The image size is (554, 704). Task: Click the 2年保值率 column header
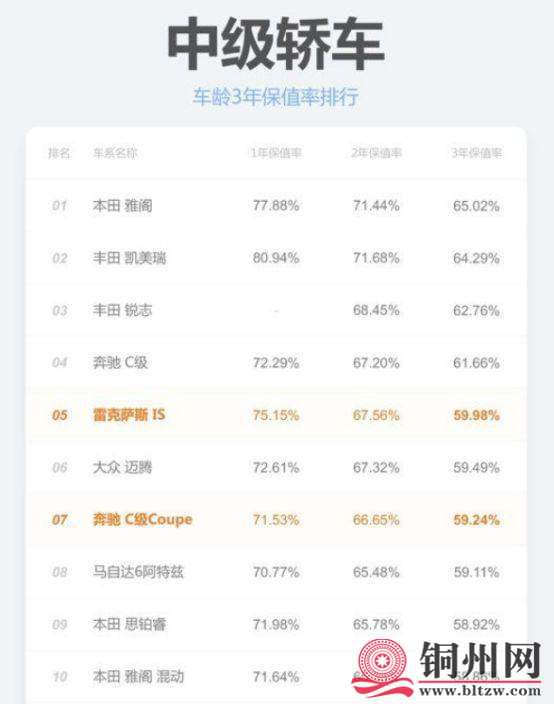tap(376, 153)
